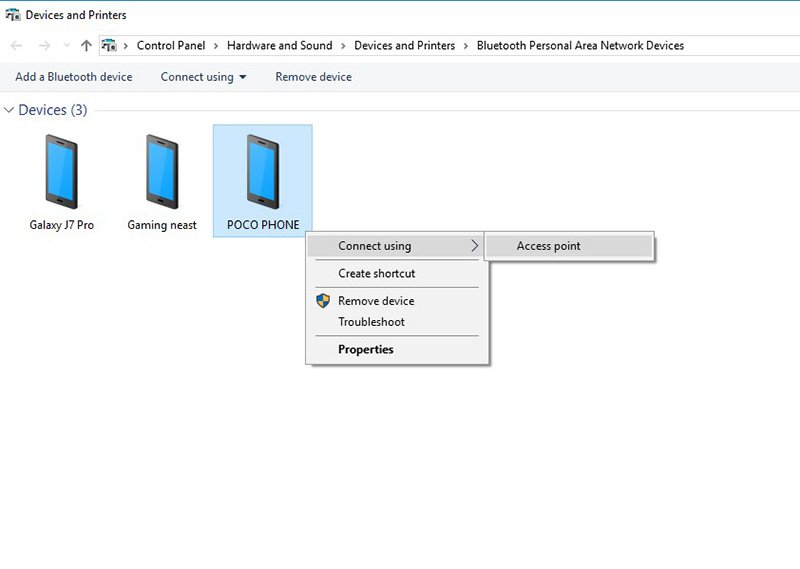The image size is (800, 569).
Task: Choose Troubleshoot in context menu
Action: 396,322
